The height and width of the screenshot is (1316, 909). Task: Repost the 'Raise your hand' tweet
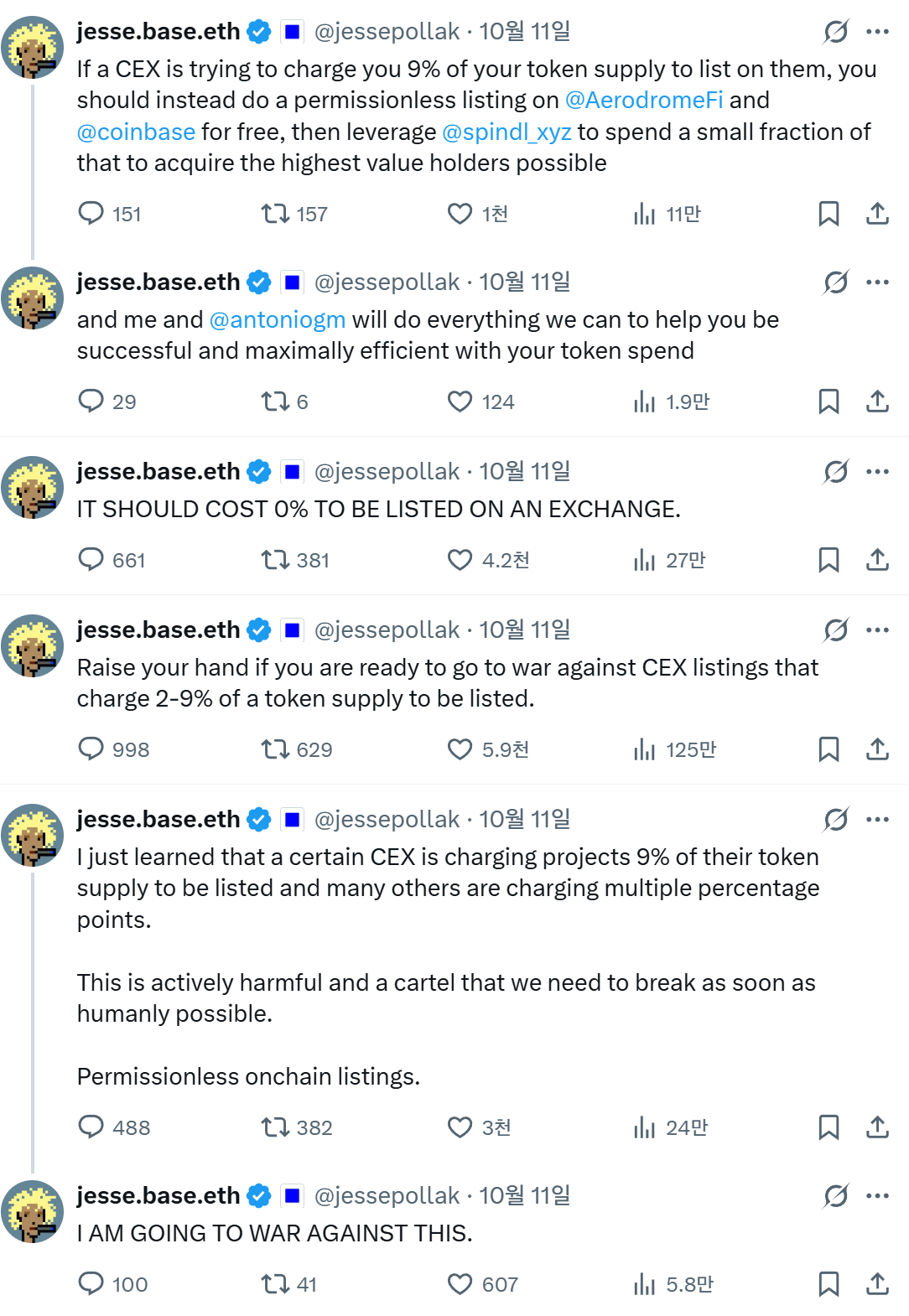(274, 749)
